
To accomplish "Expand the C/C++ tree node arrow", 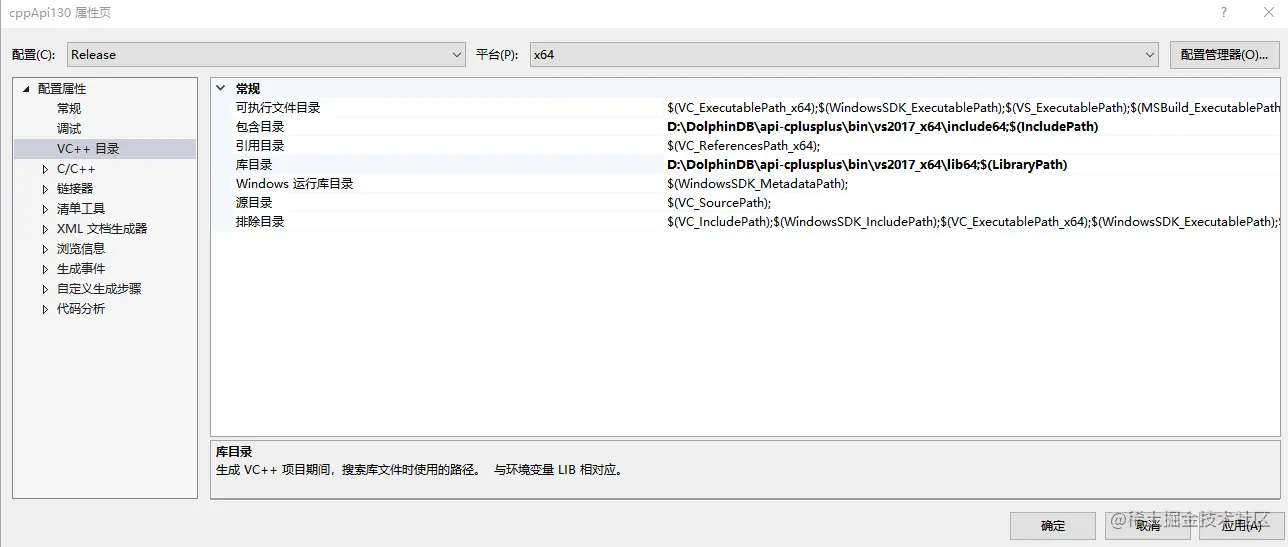I will (45, 169).
